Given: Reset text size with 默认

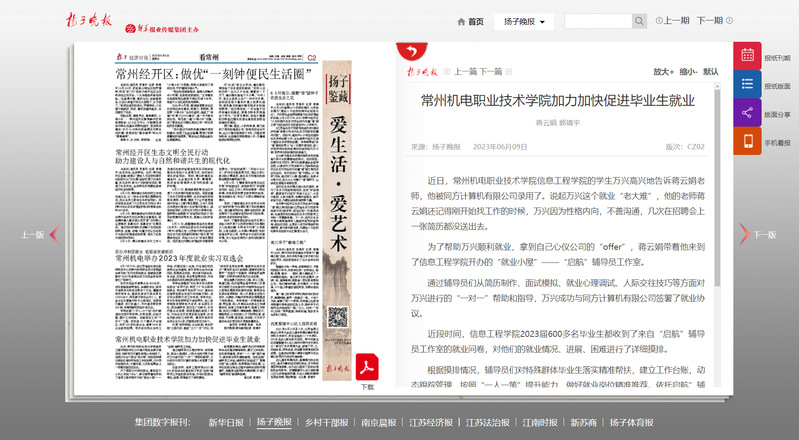Looking at the screenshot, I should (x=711, y=72).
